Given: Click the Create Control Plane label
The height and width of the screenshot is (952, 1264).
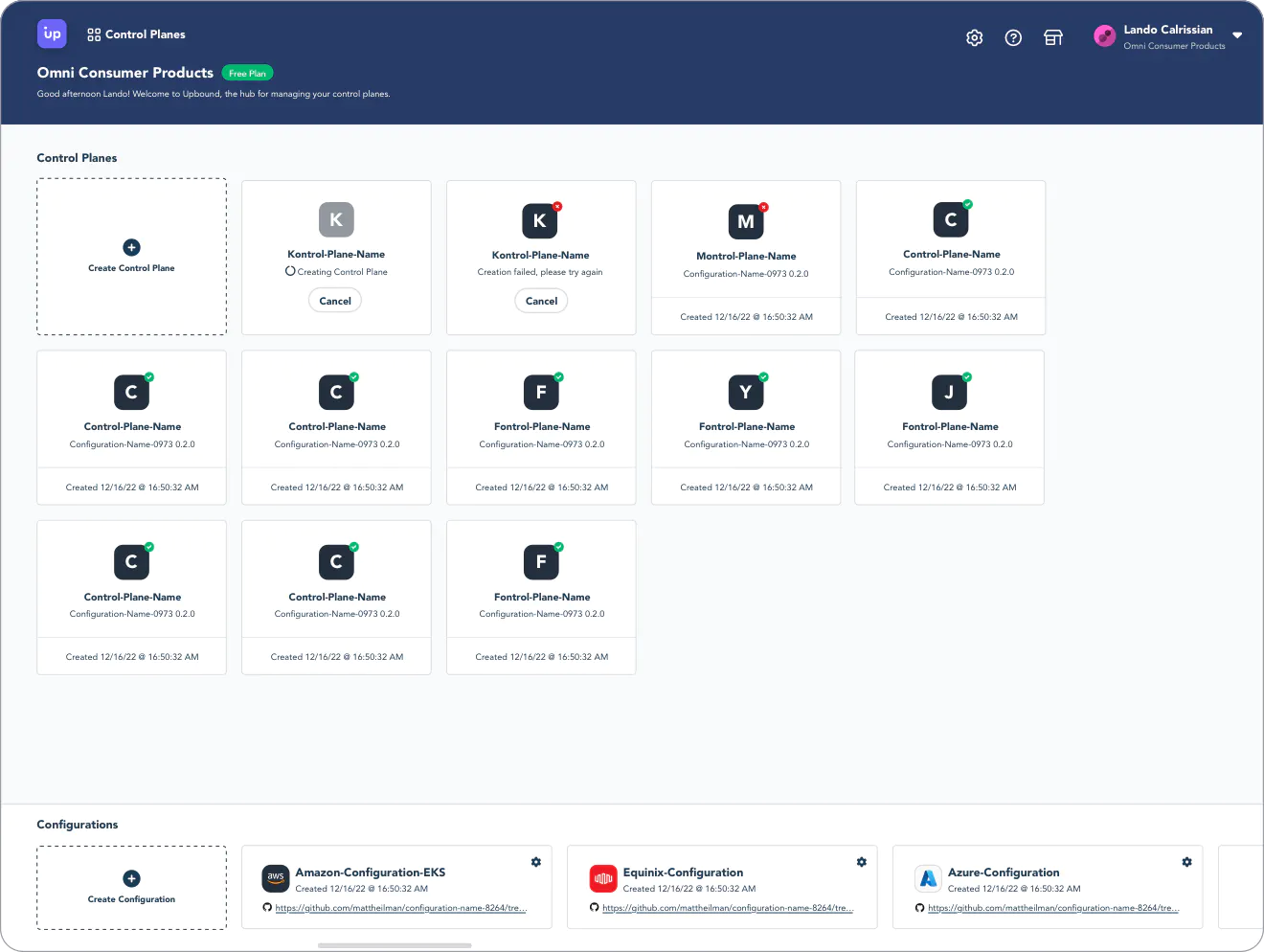Looking at the screenshot, I should (131, 268).
